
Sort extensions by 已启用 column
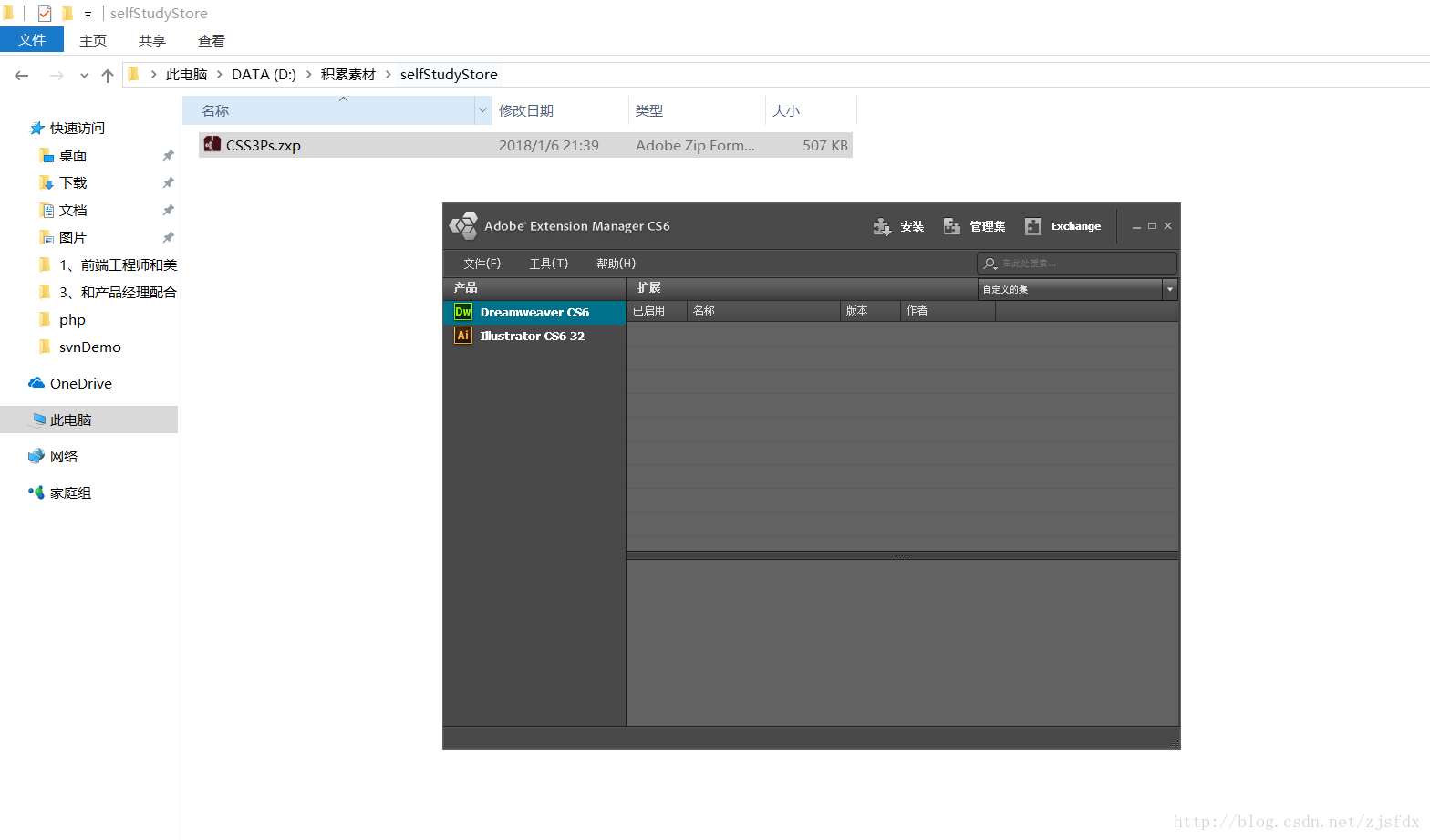657,311
